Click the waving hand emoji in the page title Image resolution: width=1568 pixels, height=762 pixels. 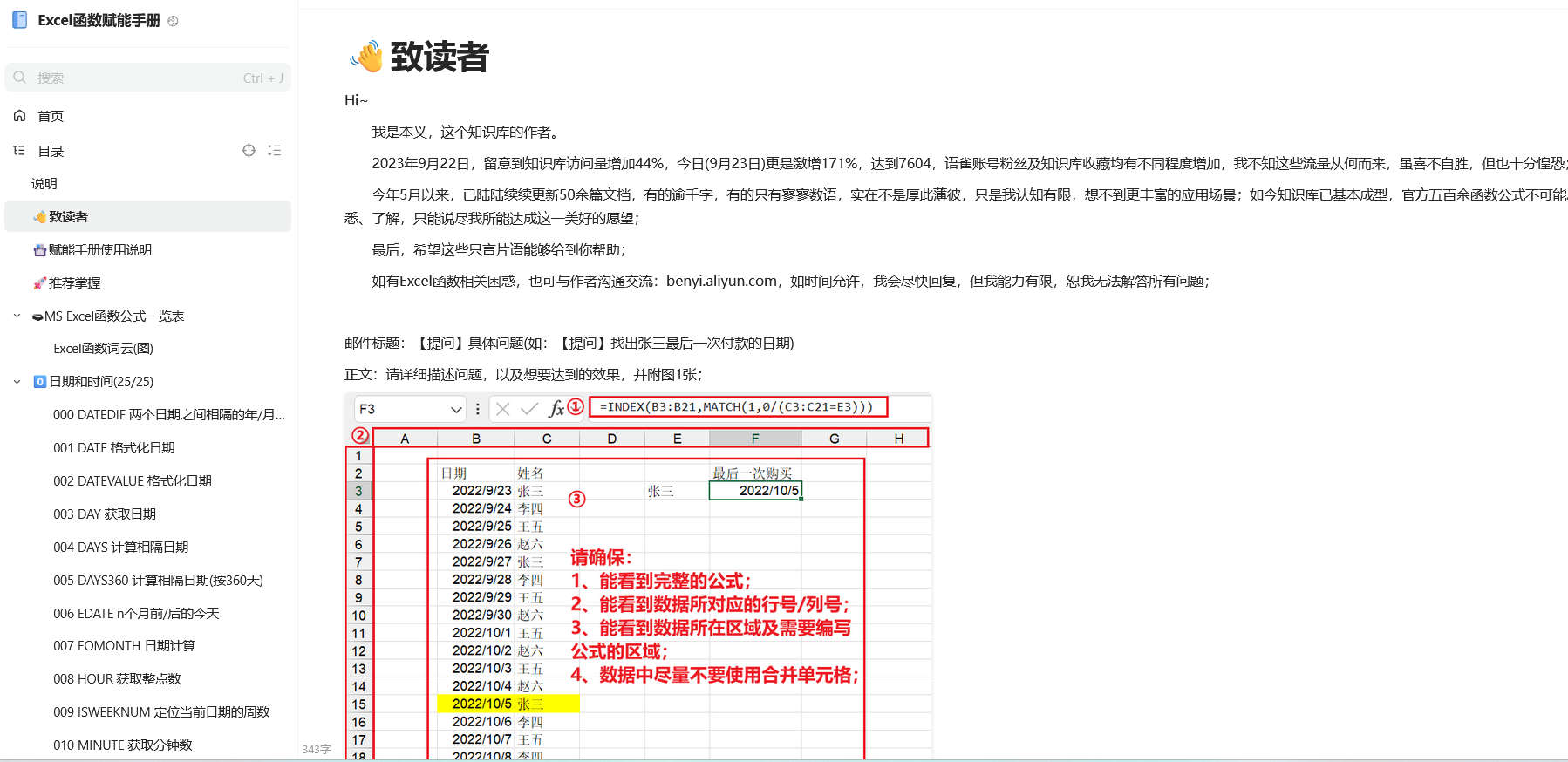tap(366, 57)
